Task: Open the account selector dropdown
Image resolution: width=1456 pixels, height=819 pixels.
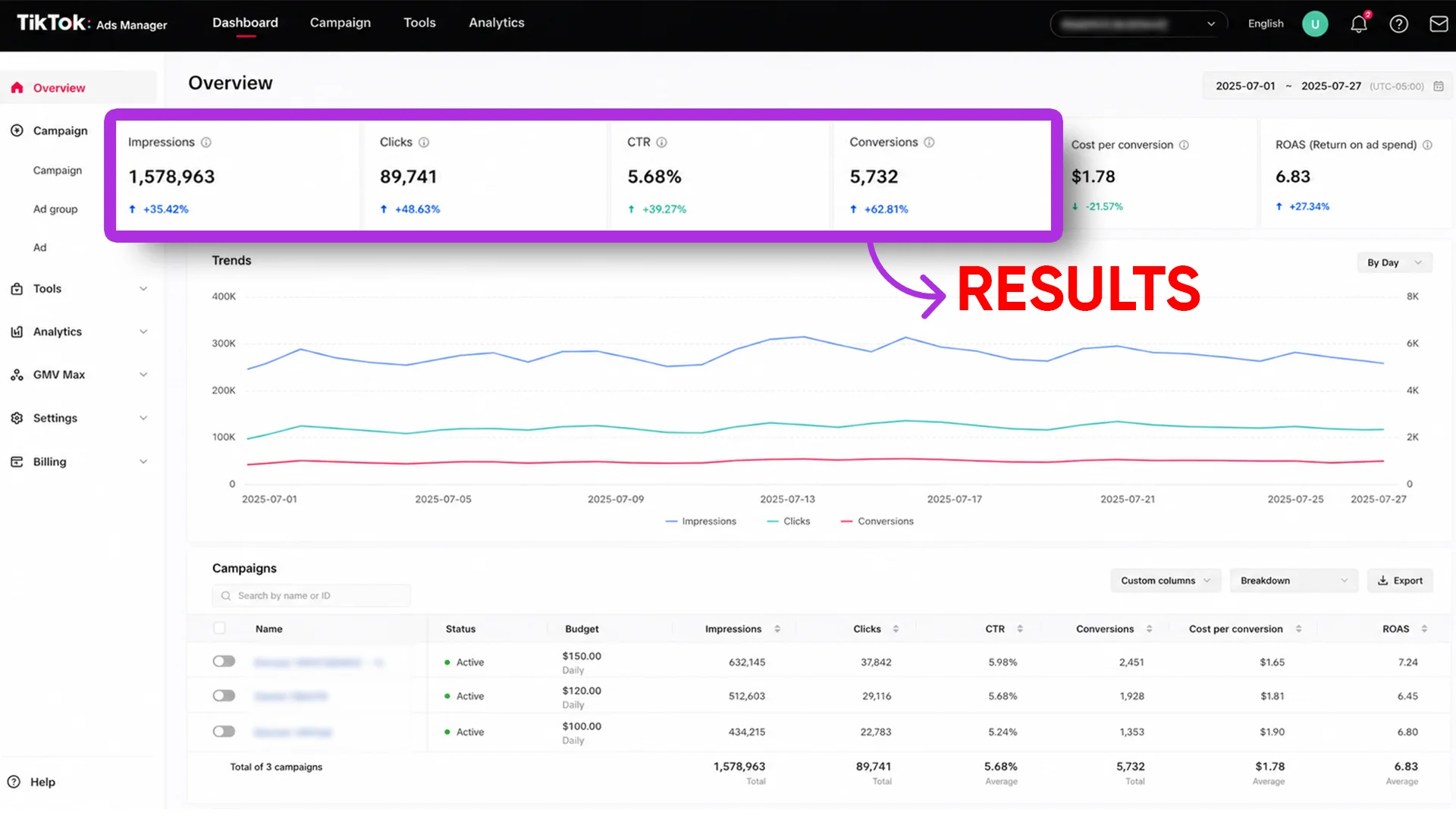Action: pyautogui.click(x=1138, y=24)
